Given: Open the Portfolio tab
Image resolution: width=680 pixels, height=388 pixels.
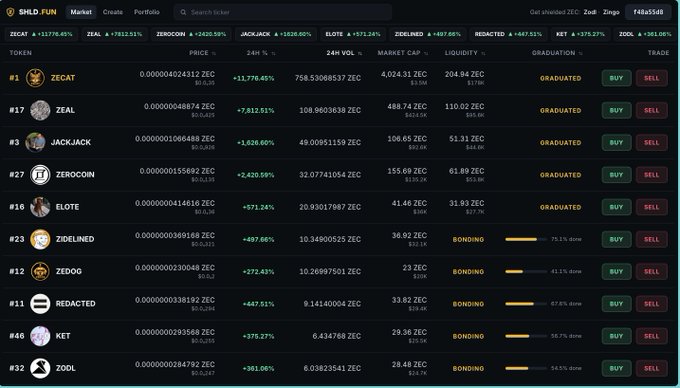Looking at the screenshot, I should [147, 12].
